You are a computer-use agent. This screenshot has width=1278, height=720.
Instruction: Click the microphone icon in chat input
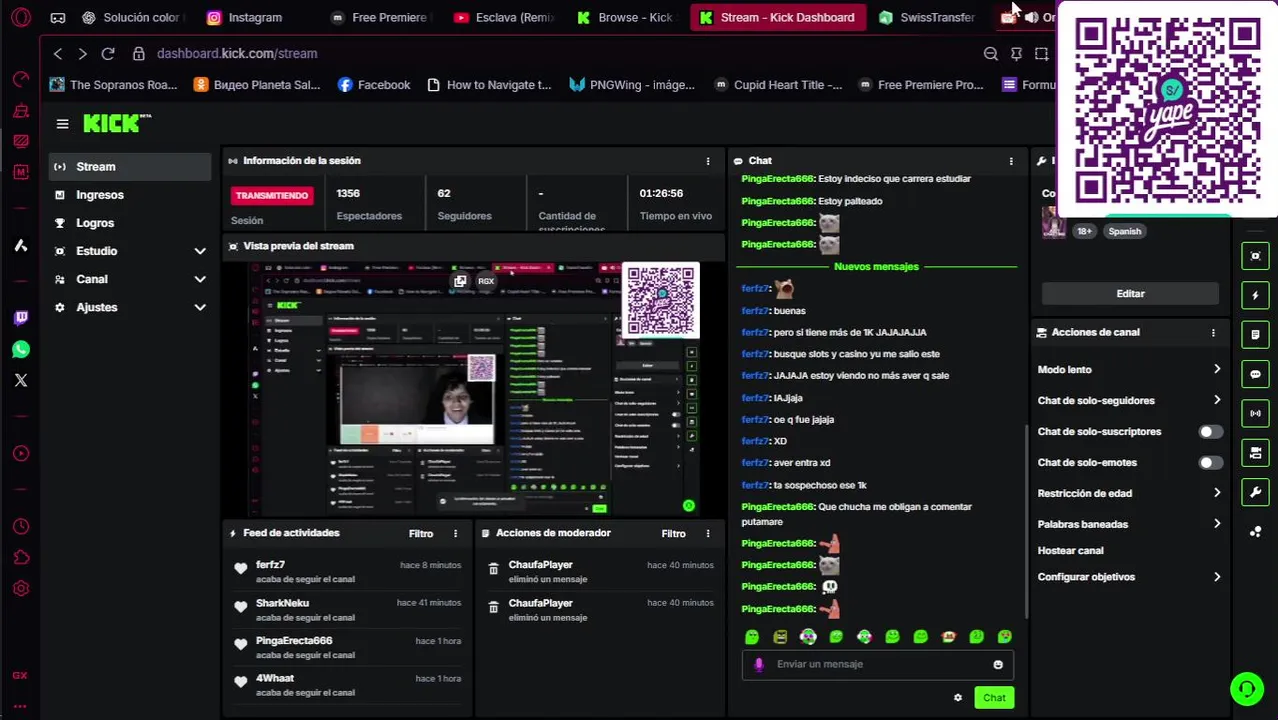click(759, 664)
